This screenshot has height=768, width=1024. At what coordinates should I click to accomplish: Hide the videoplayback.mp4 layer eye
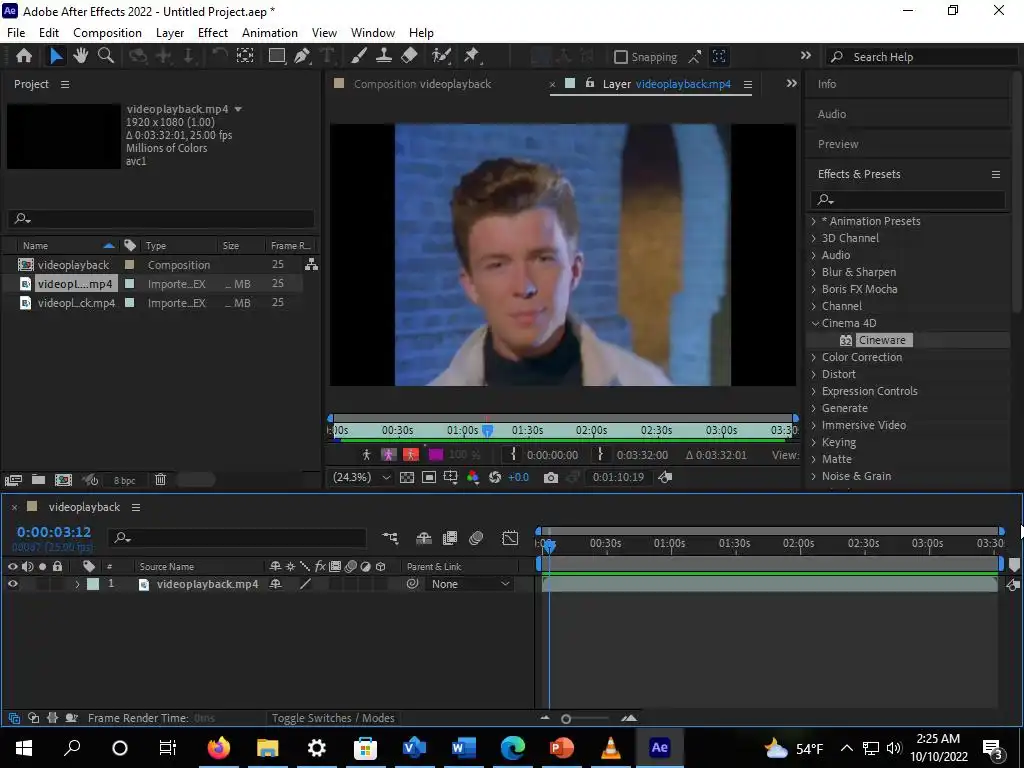pos(12,584)
